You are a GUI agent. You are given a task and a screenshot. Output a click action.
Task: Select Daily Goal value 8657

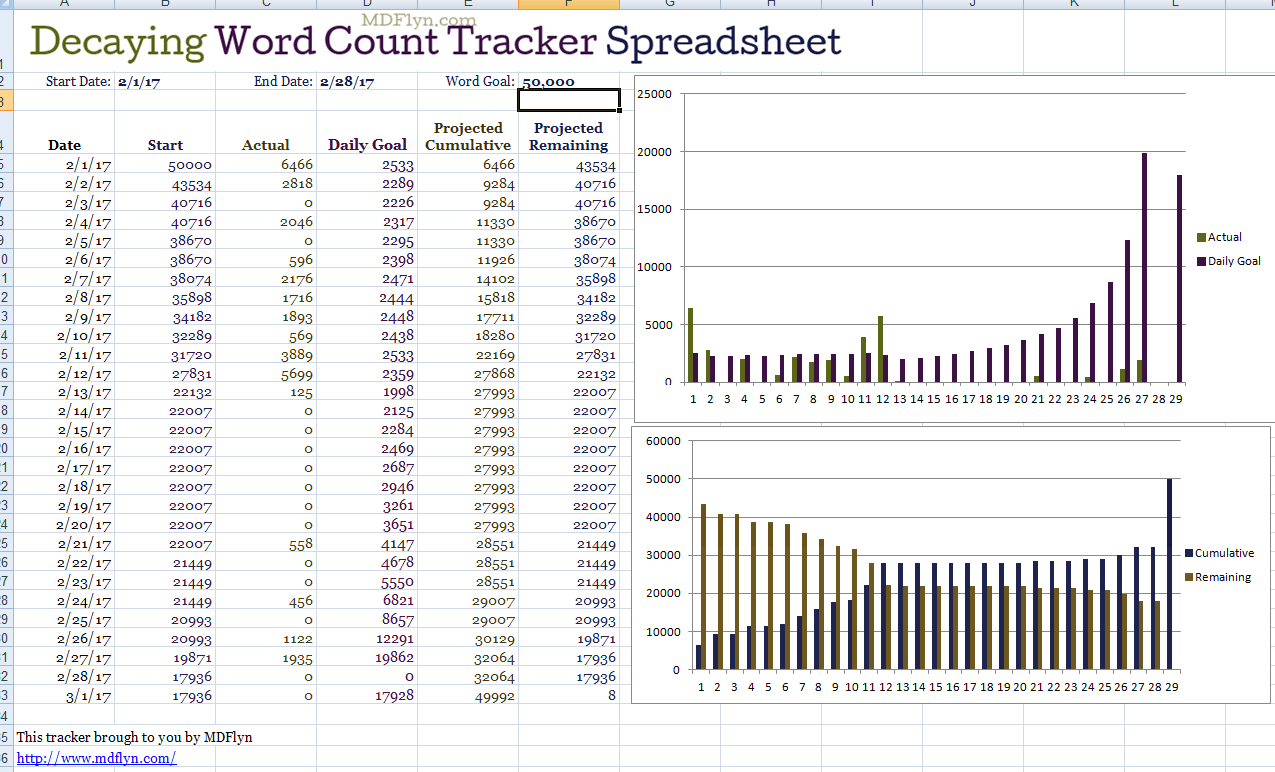pyautogui.click(x=398, y=620)
